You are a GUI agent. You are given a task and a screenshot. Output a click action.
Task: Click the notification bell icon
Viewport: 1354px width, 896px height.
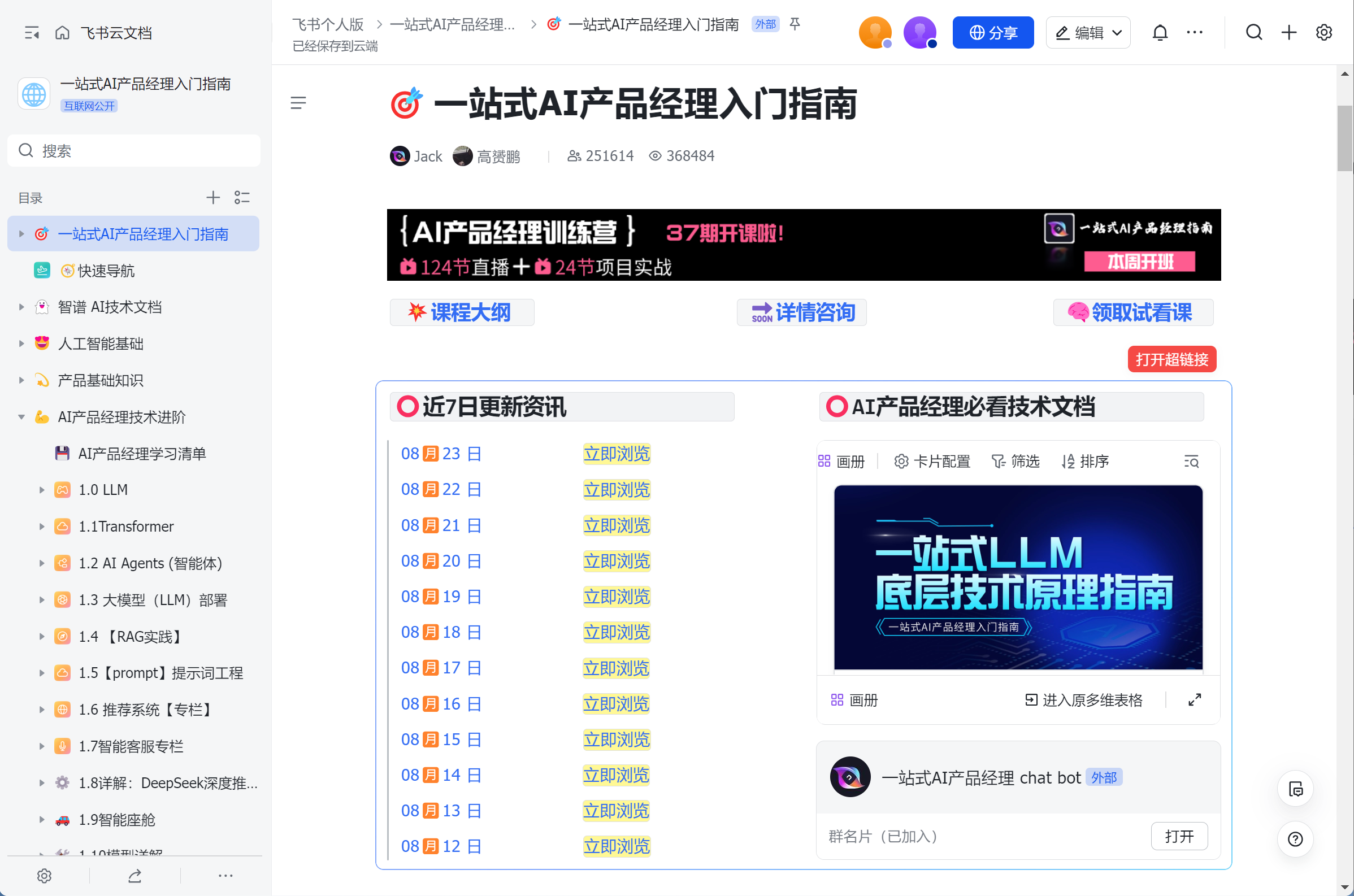click(1160, 33)
